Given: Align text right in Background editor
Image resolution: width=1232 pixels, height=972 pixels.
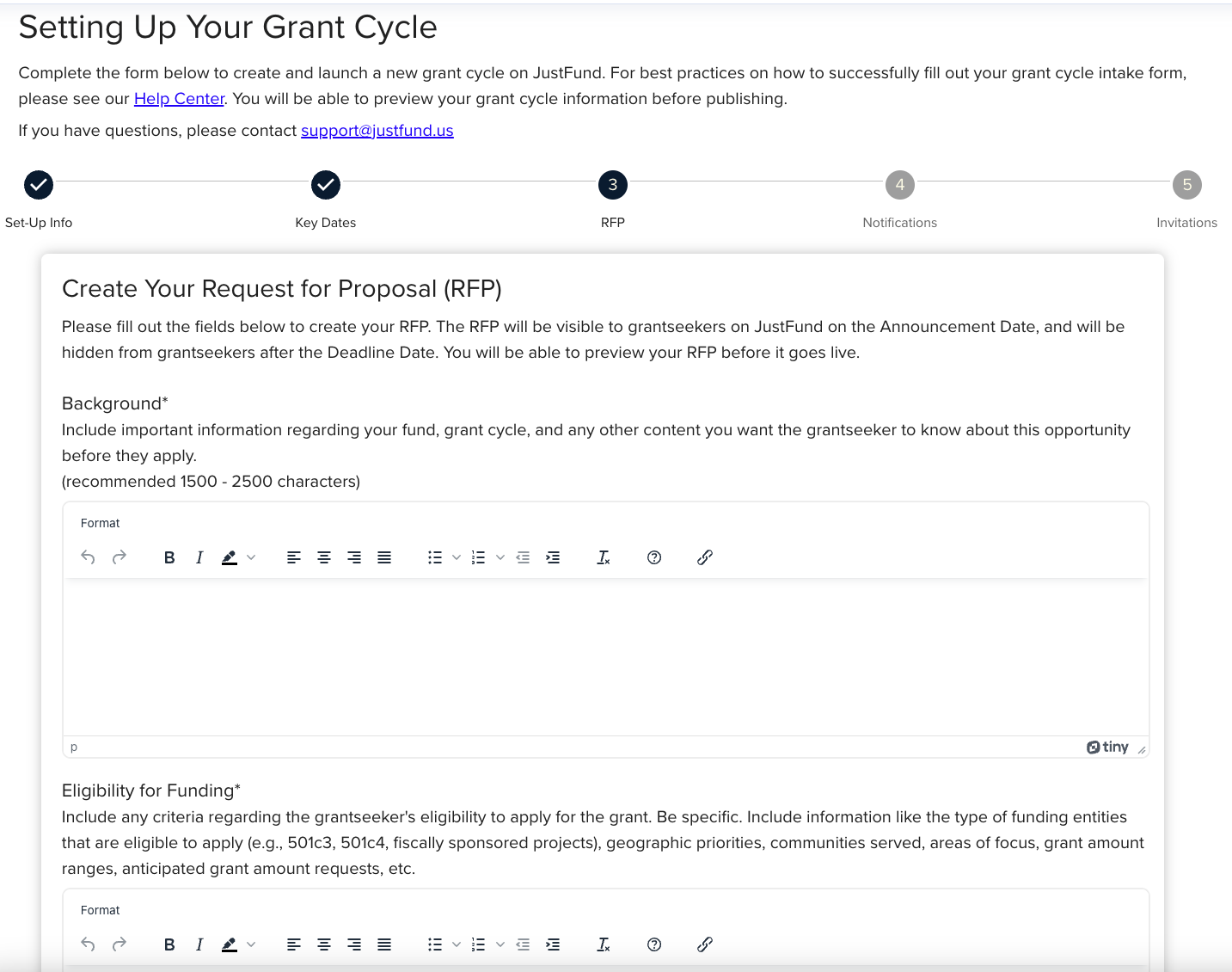Looking at the screenshot, I should [354, 557].
